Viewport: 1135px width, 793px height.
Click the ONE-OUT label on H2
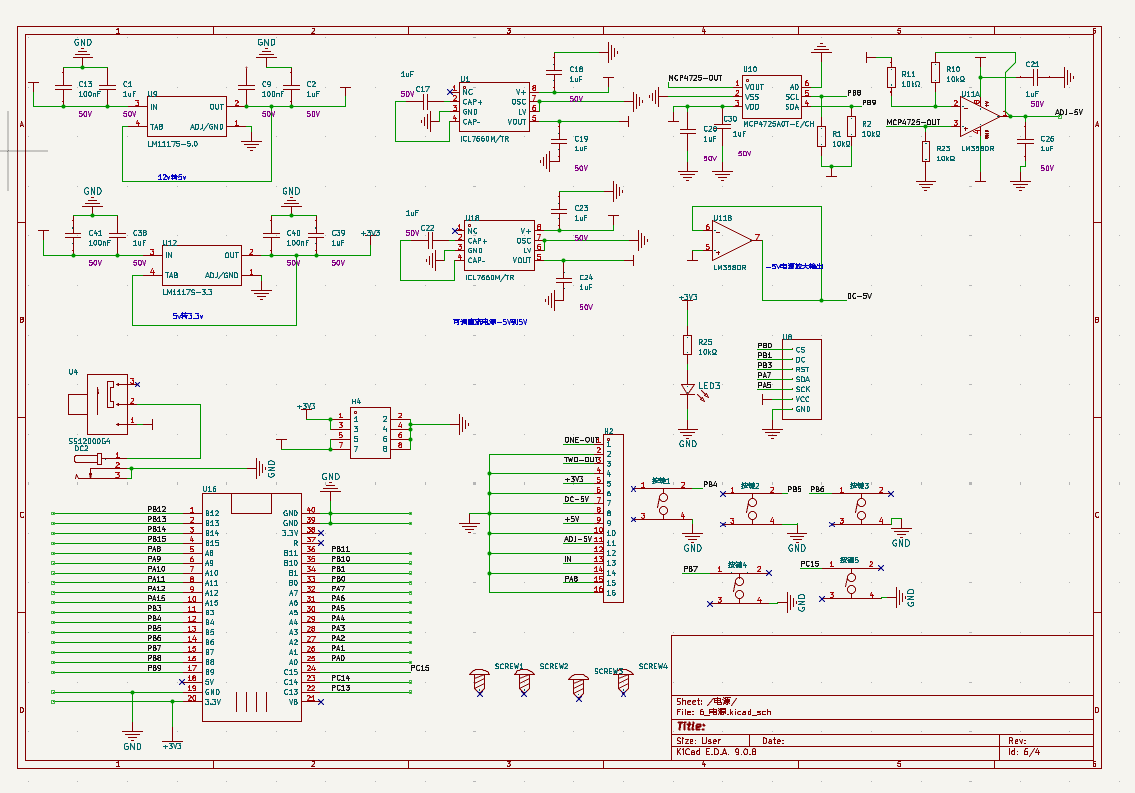582,440
